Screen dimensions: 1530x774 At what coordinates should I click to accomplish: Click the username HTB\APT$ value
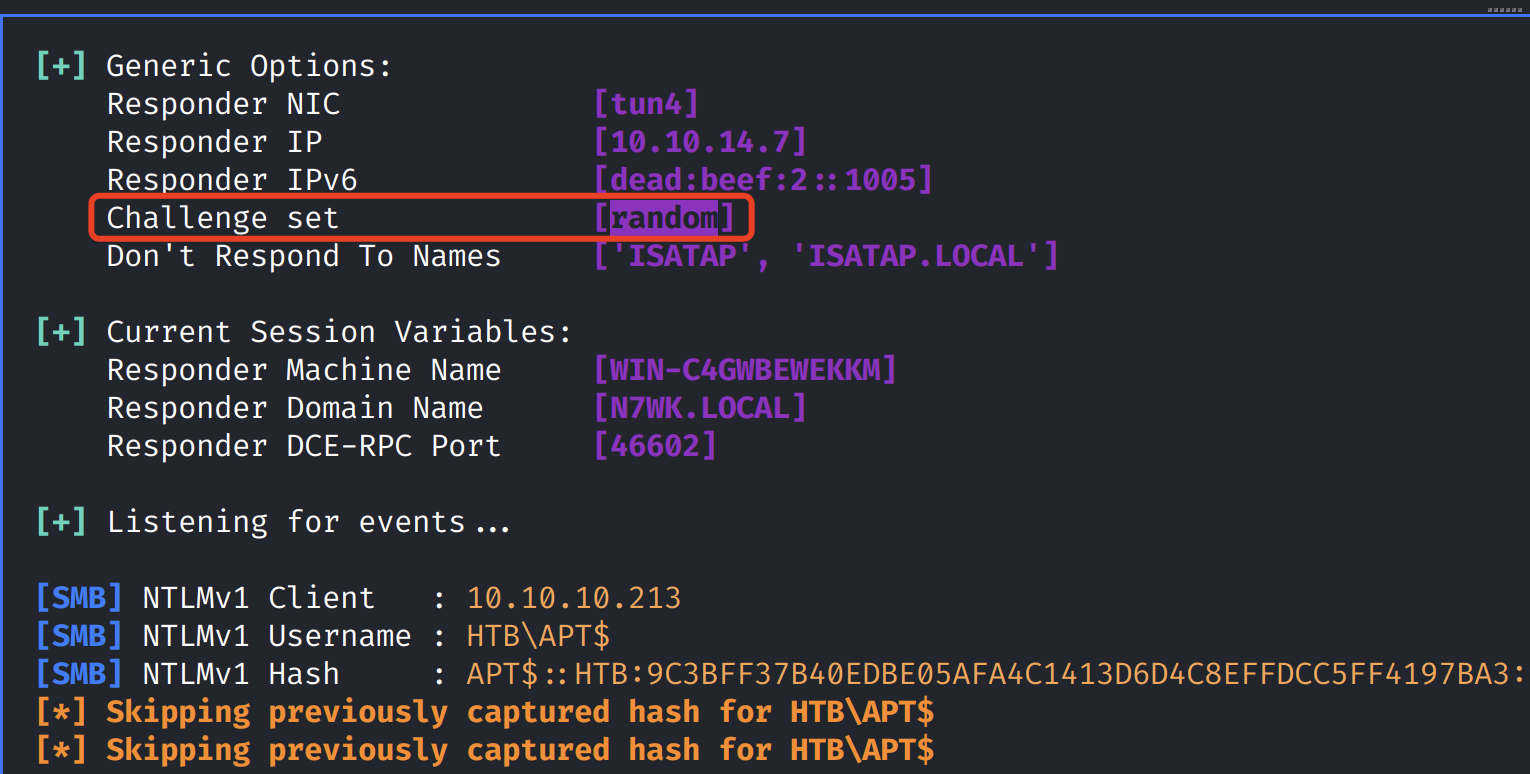(538, 636)
